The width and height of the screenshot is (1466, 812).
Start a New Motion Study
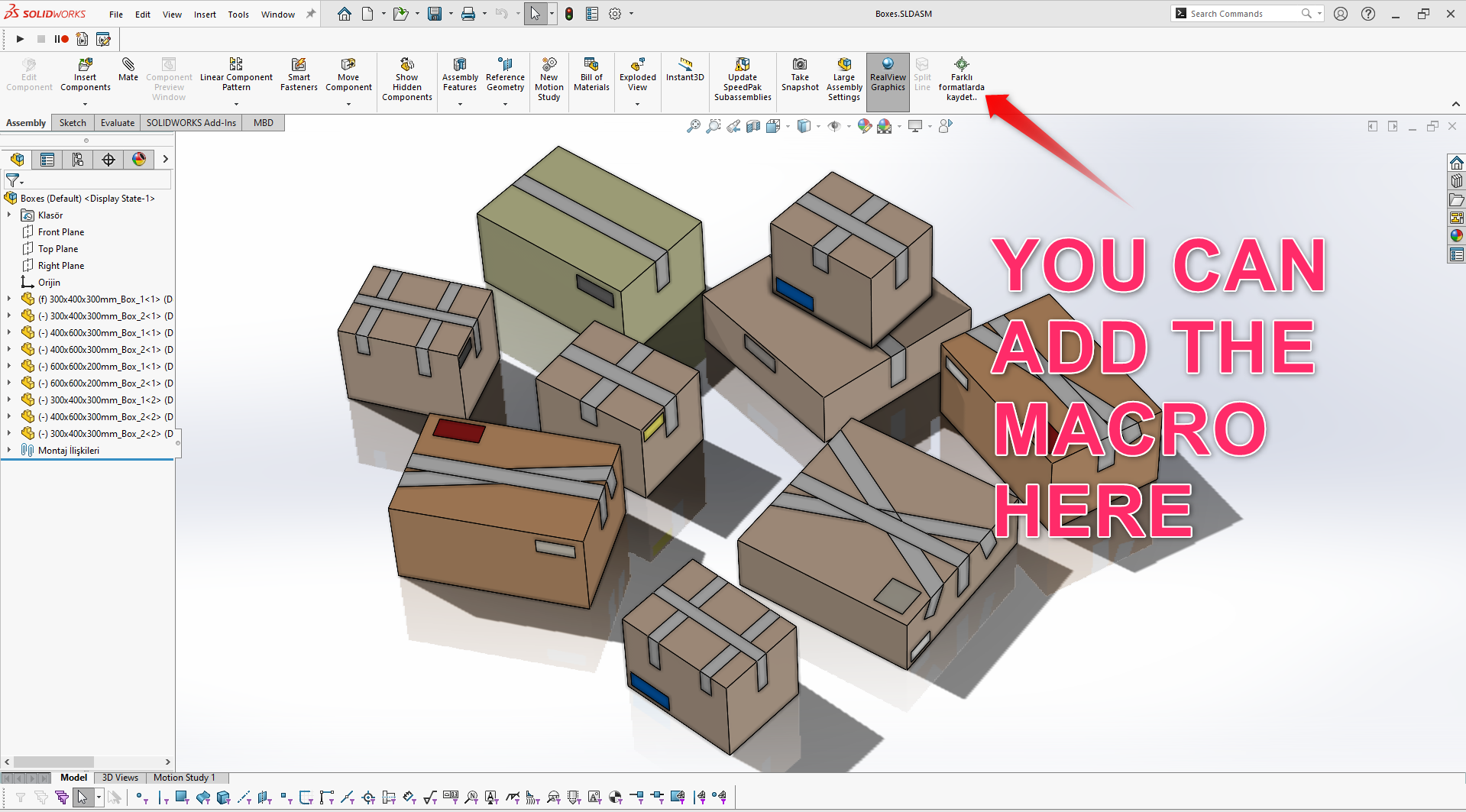[549, 79]
